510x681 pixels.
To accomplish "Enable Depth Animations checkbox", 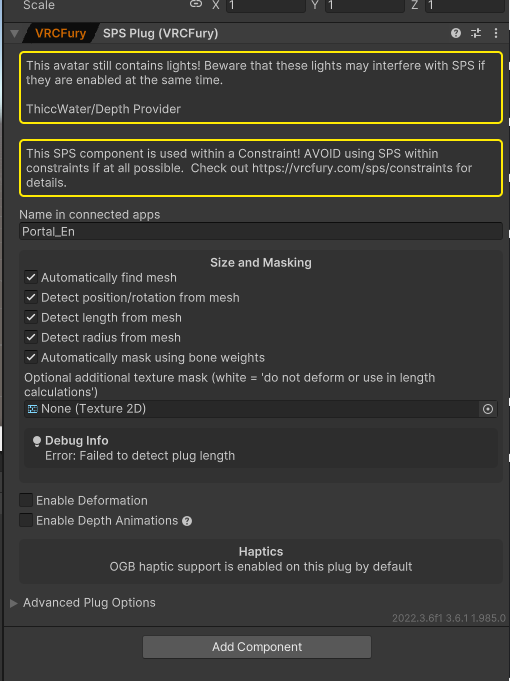I will [x=26, y=520].
